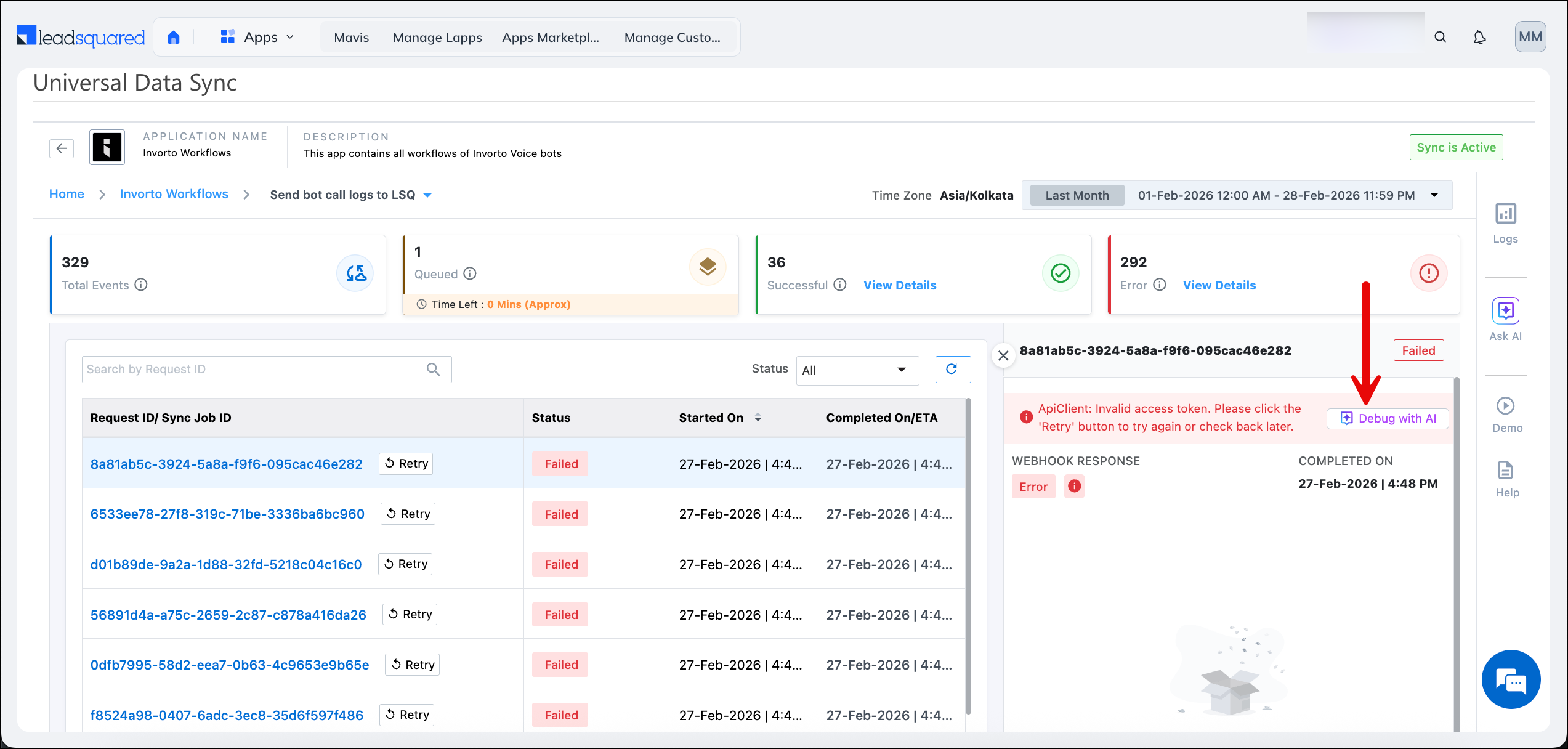The height and width of the screenshot is (749, 1568).
Task: Open the Mavis menu item
Action: [351, 38]
